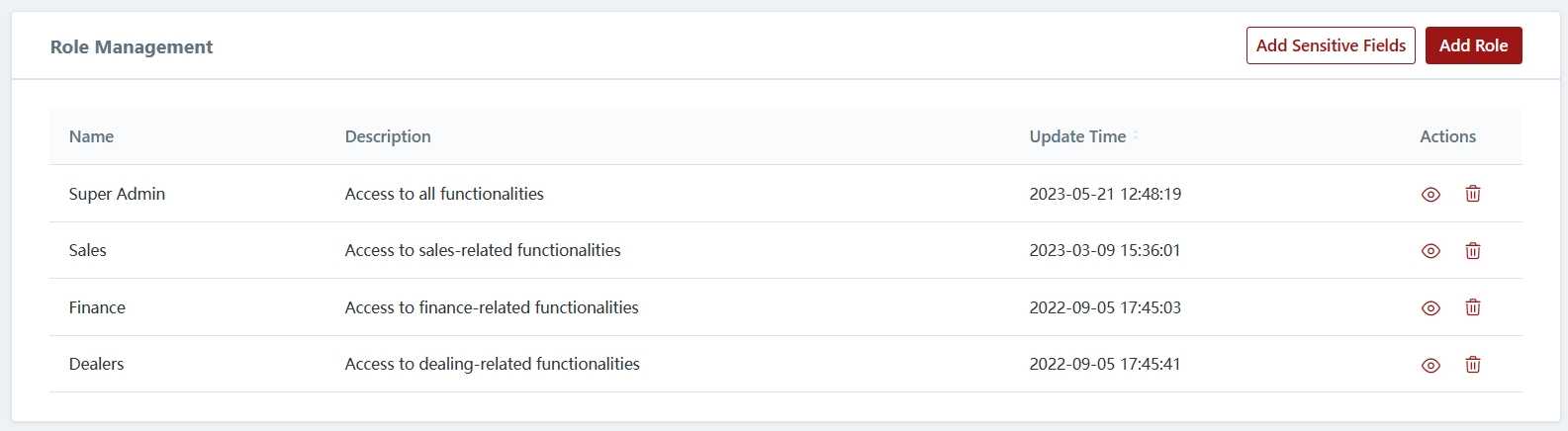This screenshot has width=1568, height=431.
Task: Click the Add Role button
Action: (x=1473, y=45)
